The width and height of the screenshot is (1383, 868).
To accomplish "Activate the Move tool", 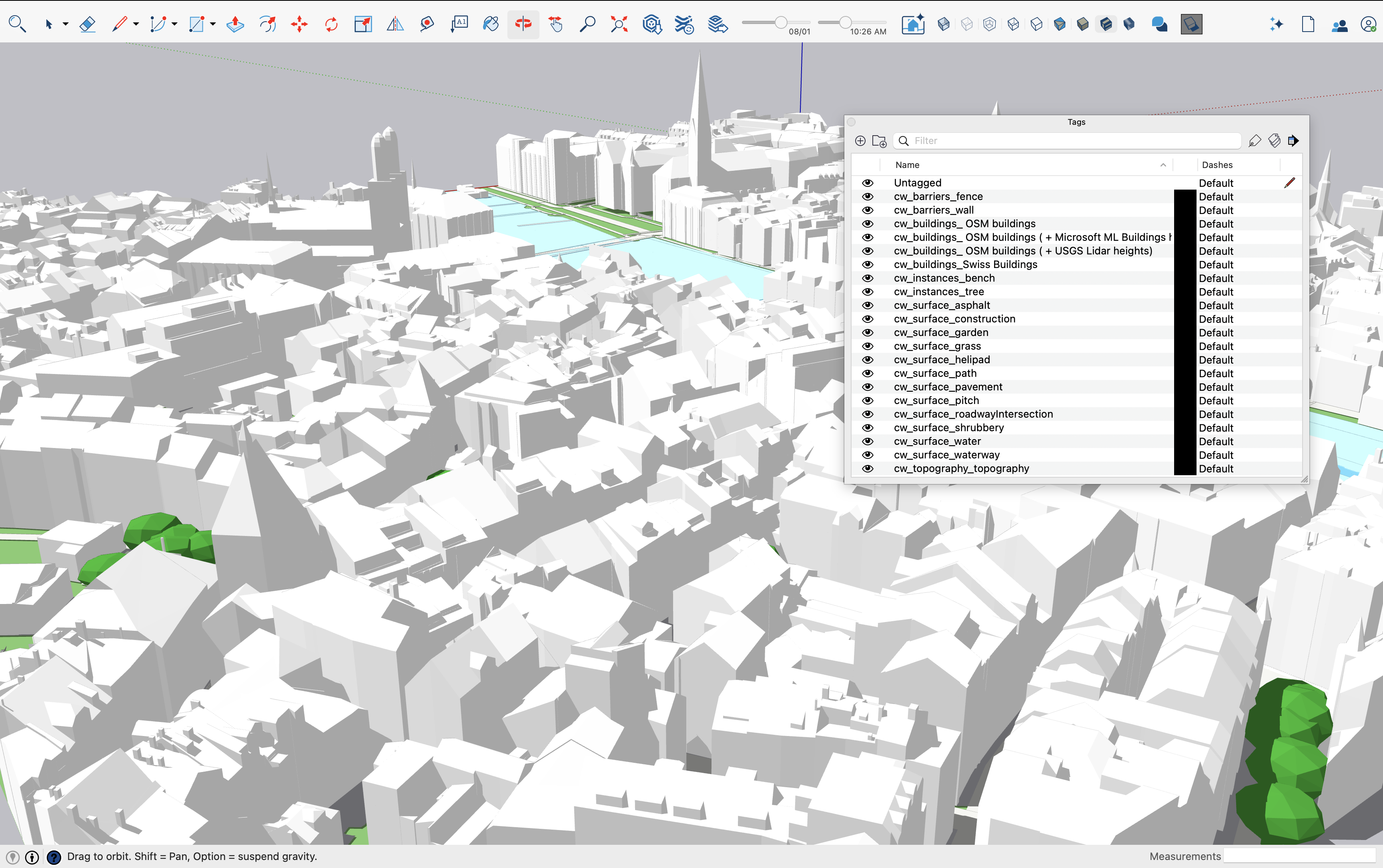I will (x=299, y=24).
